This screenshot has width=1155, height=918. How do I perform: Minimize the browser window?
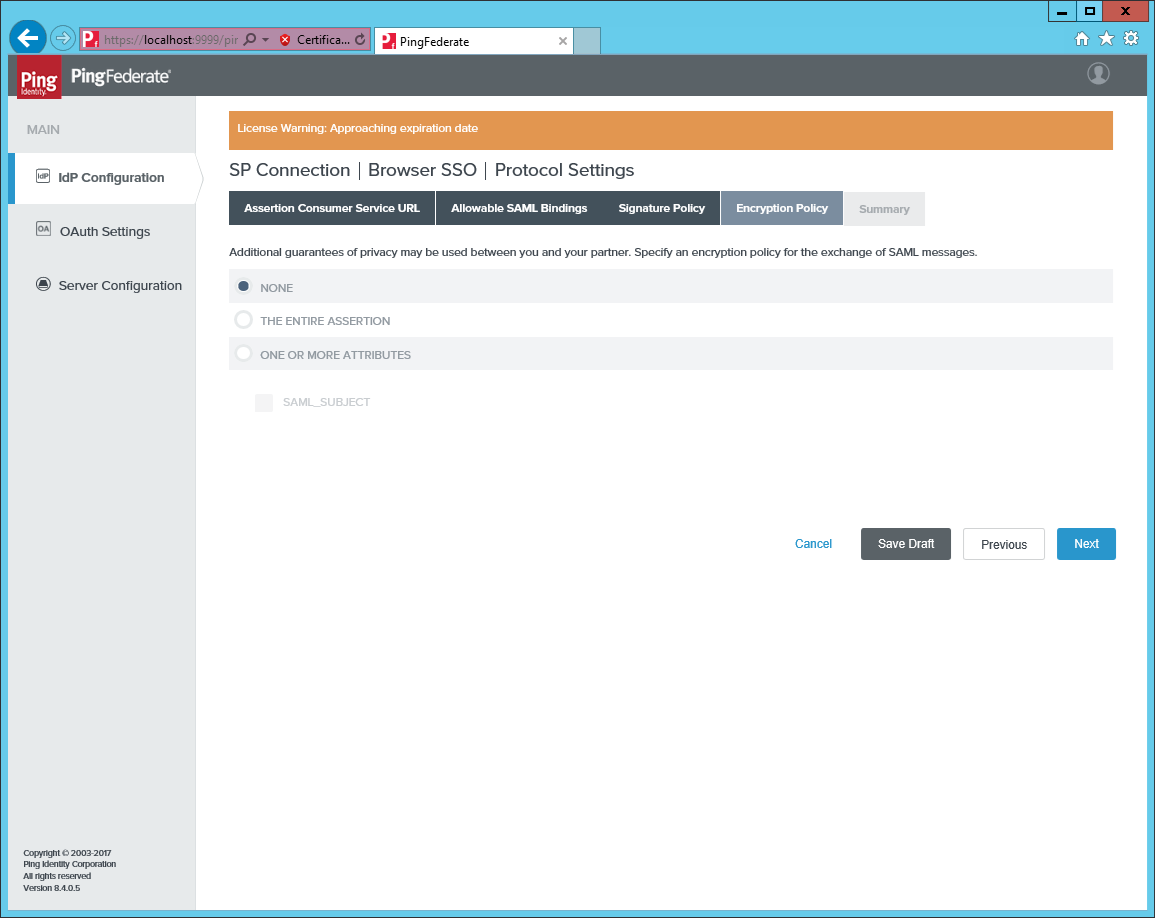[1061, 12]
